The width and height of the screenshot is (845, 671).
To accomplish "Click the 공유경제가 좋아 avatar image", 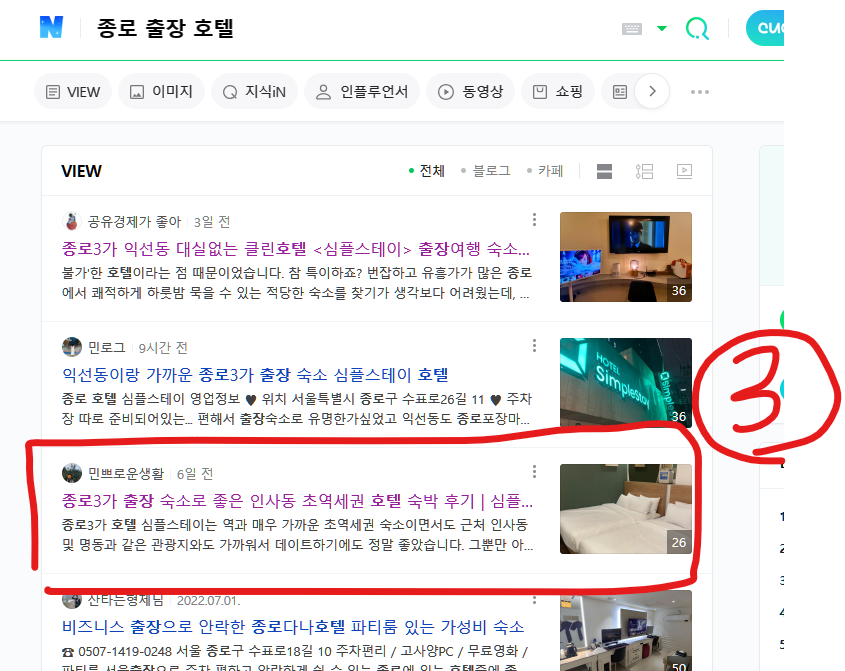I will 72,222.
